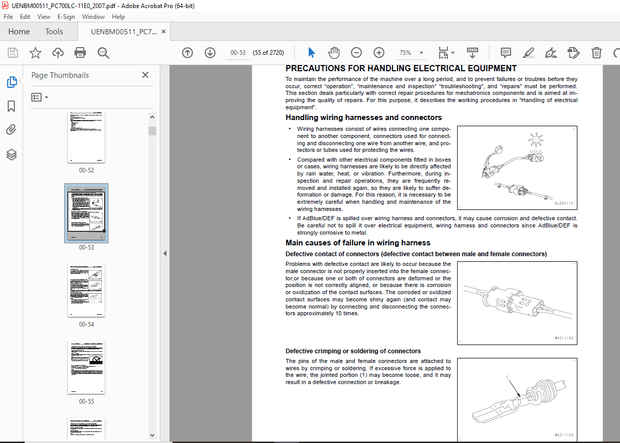Open the View menu
The height and width of the screenshot is (443, 620).
coord(43,17)
